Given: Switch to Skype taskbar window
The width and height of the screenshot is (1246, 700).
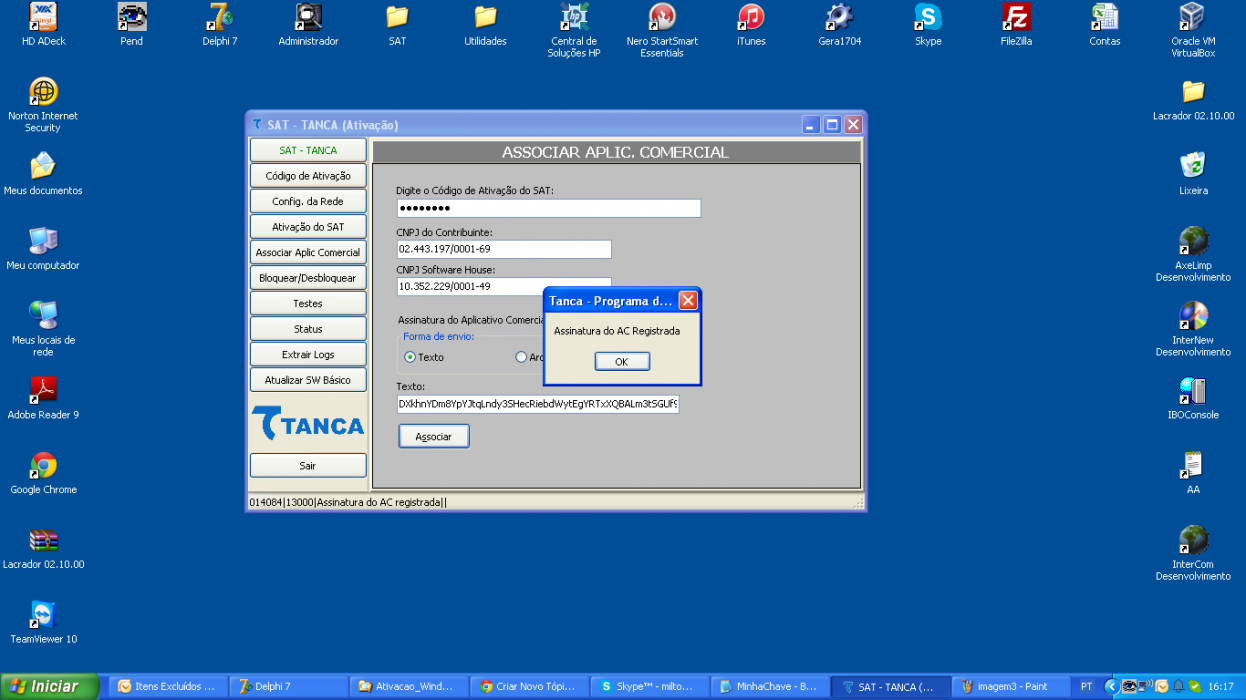Looking at the screenshot, I should pyautogui.click(x=650, y=686).
